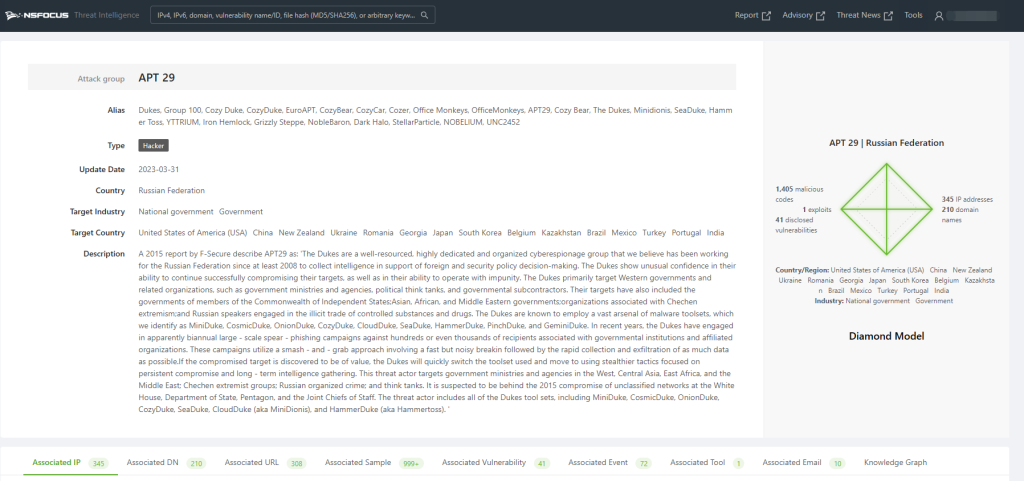Click Kazakhstan in Target Country row

pyautogui.click(x=561, y=232)
